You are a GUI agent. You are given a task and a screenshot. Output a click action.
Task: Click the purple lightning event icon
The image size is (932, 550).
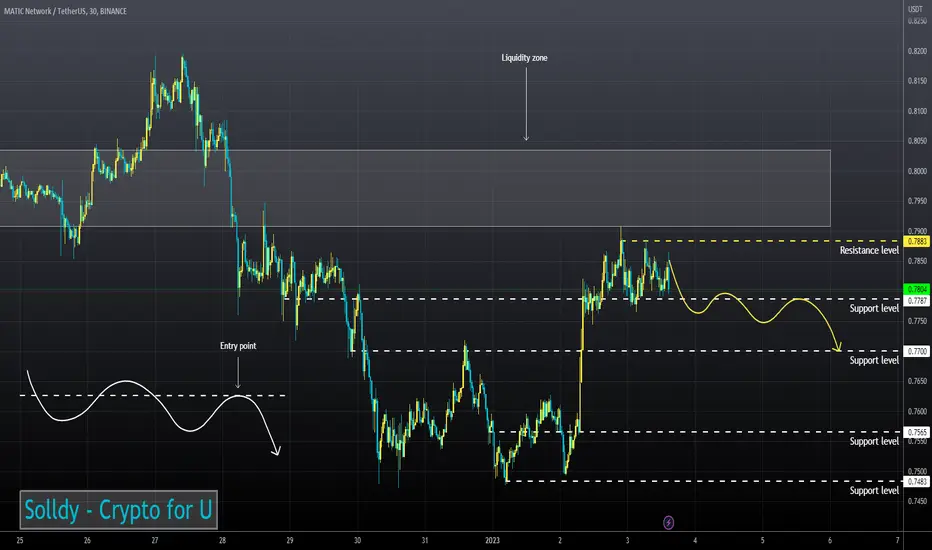click(669, 523)
